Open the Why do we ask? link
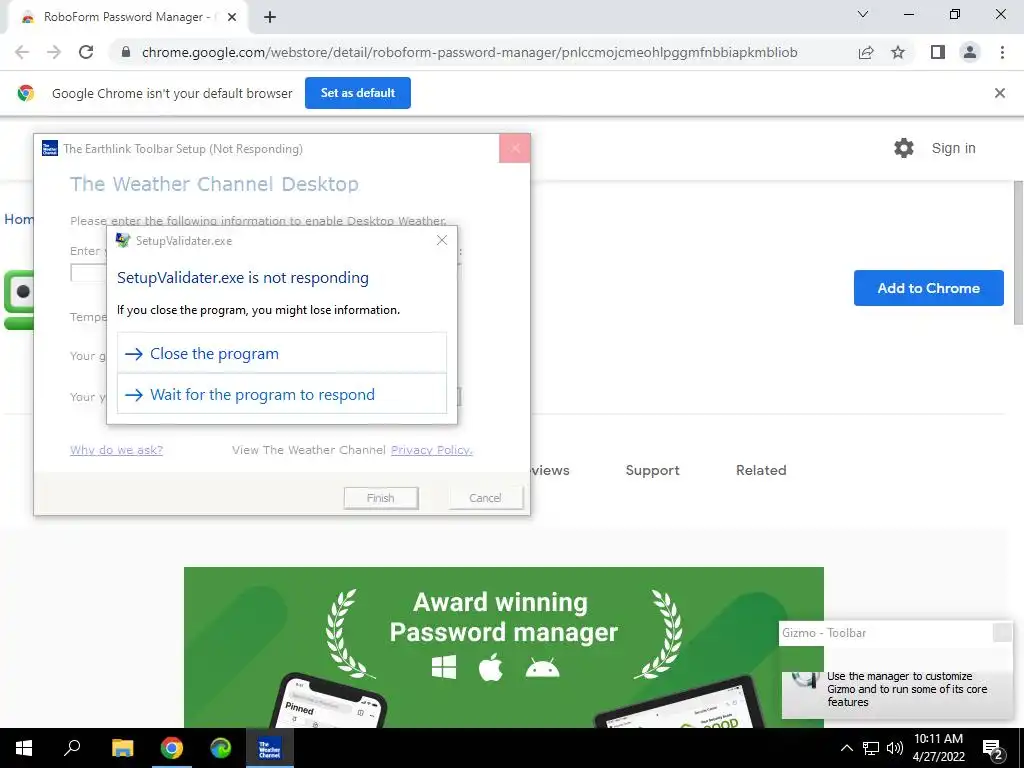This screenshot has width=1024, height=768. (116, 450)
